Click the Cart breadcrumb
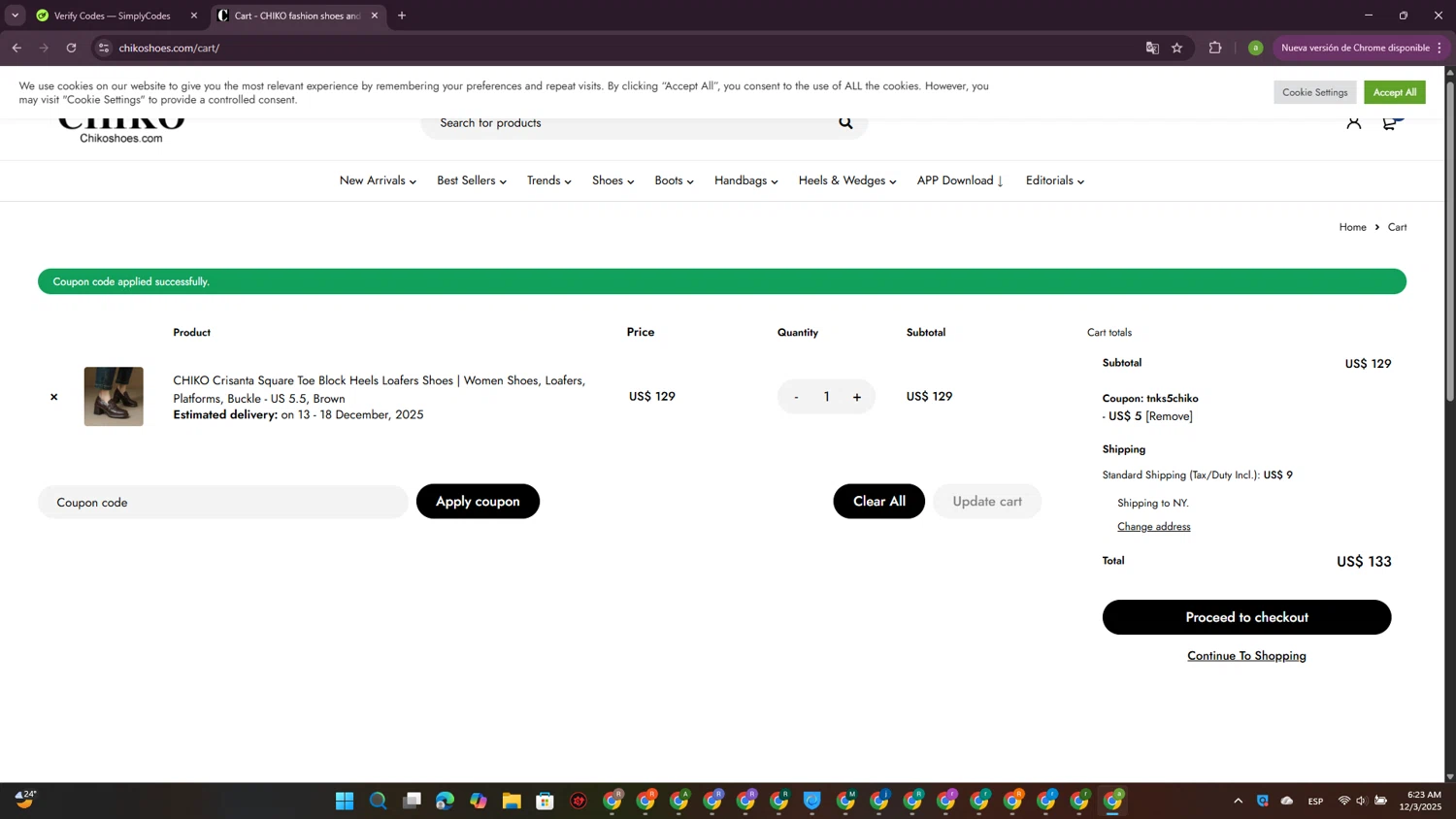 [x=1397, y=227]
